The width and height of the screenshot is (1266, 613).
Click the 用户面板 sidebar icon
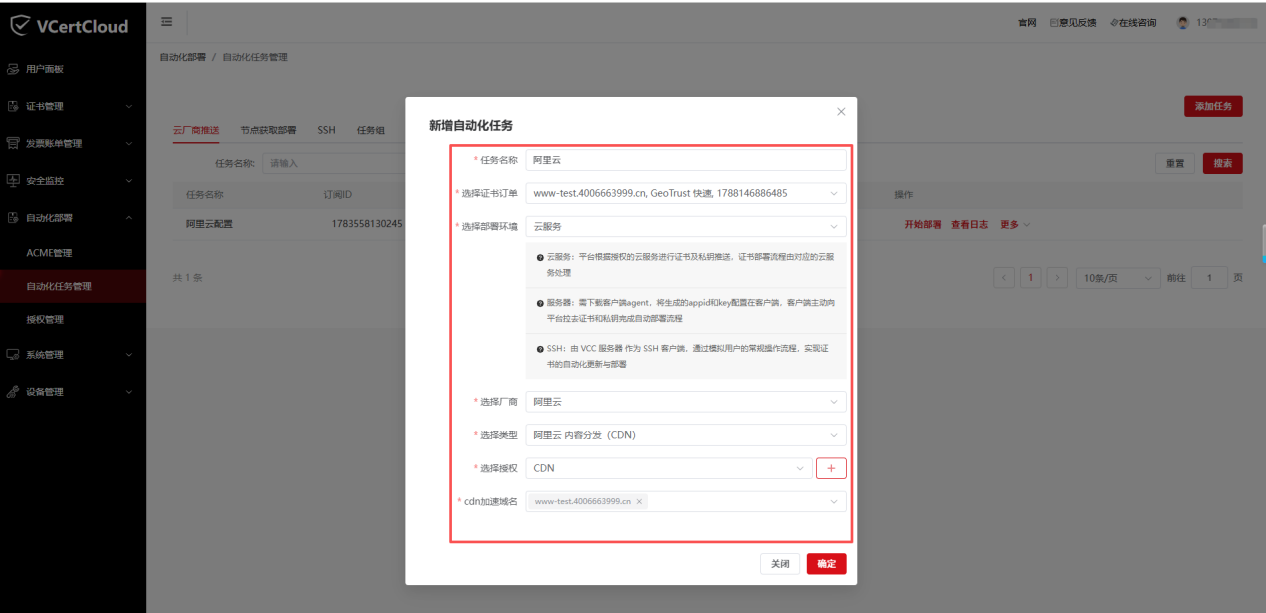pyautogui.click(x=13, y=69)
